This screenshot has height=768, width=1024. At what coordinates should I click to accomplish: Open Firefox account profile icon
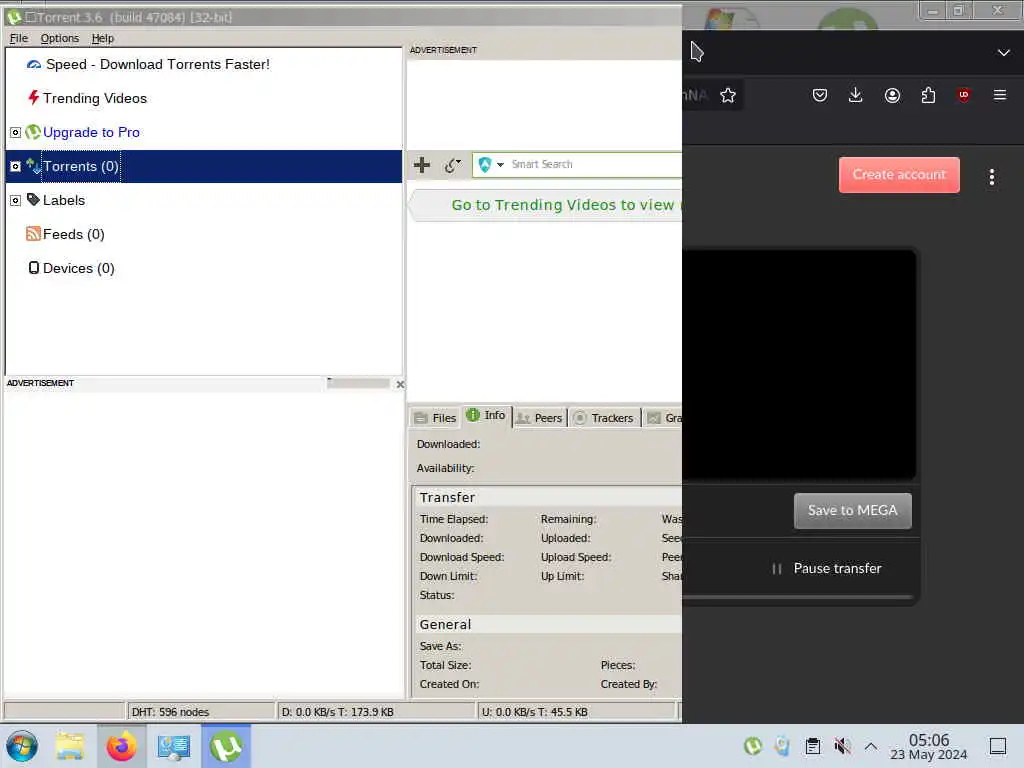pyautogui.click(x=892, y=95)
